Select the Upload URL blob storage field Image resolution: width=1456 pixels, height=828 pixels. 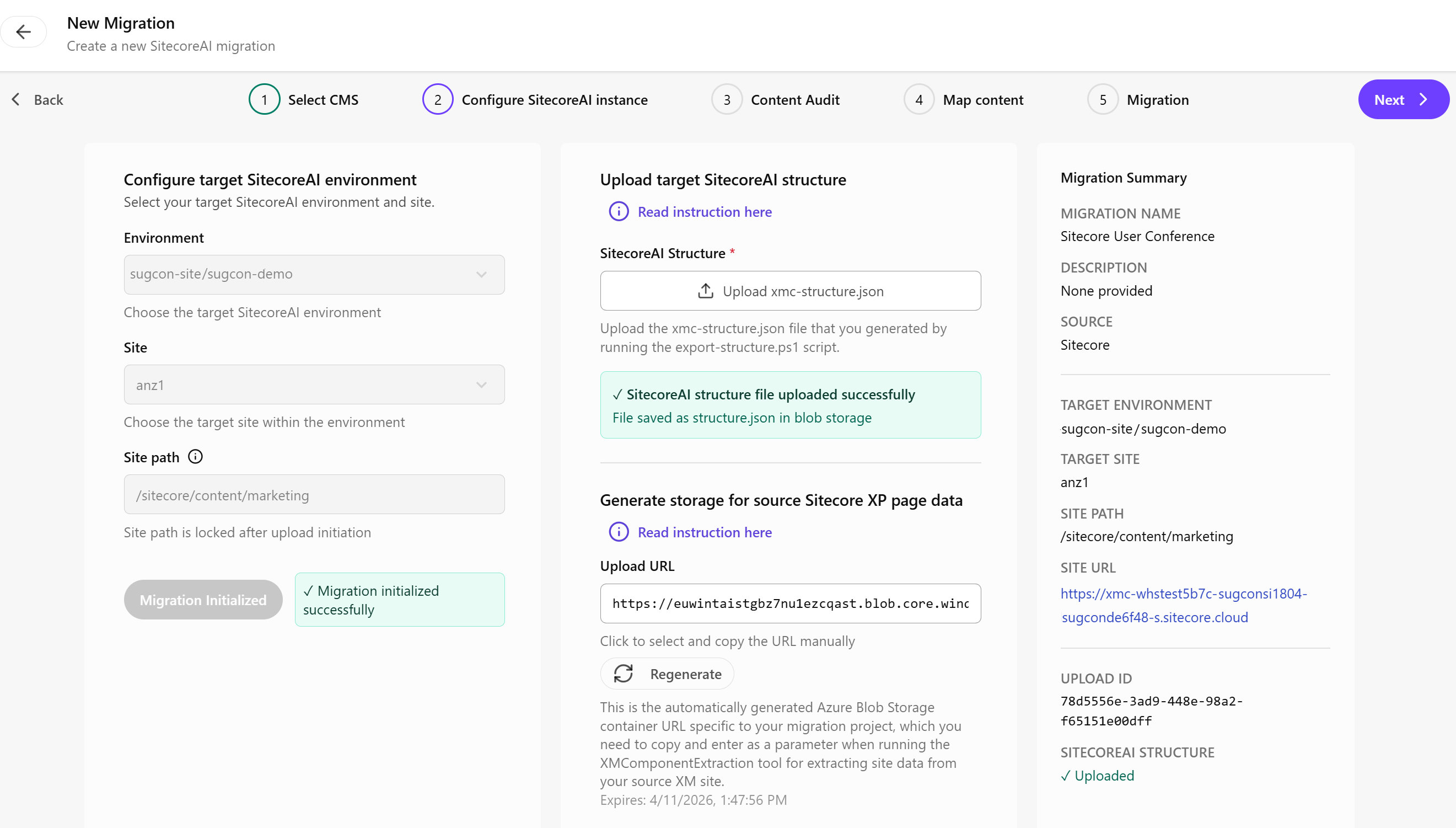(x=790, y=603)
